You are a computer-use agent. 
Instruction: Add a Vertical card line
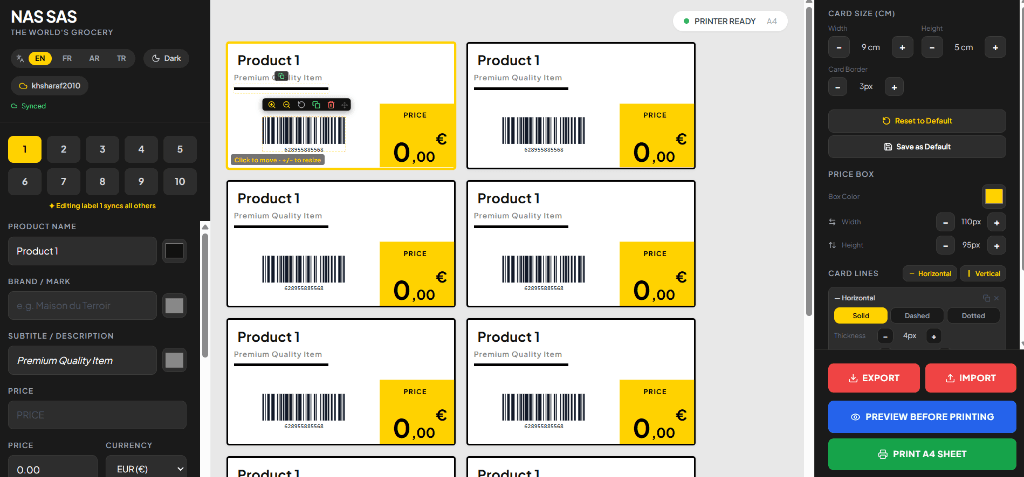pyautogui.click(x=983, y=273)
